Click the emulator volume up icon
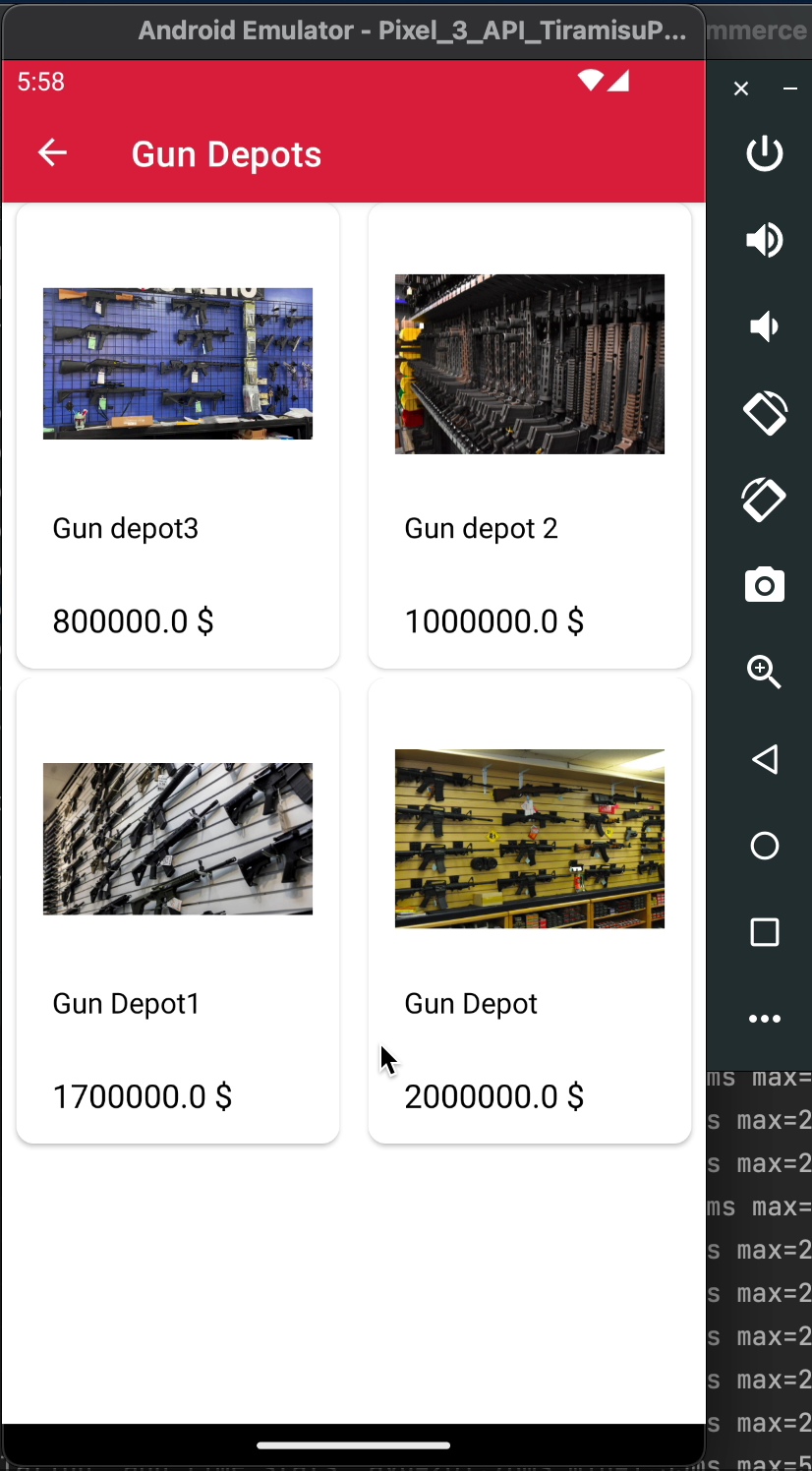The width and height of the screenshot is (812, 1471). pyautogui.click(x=765, y=240)
